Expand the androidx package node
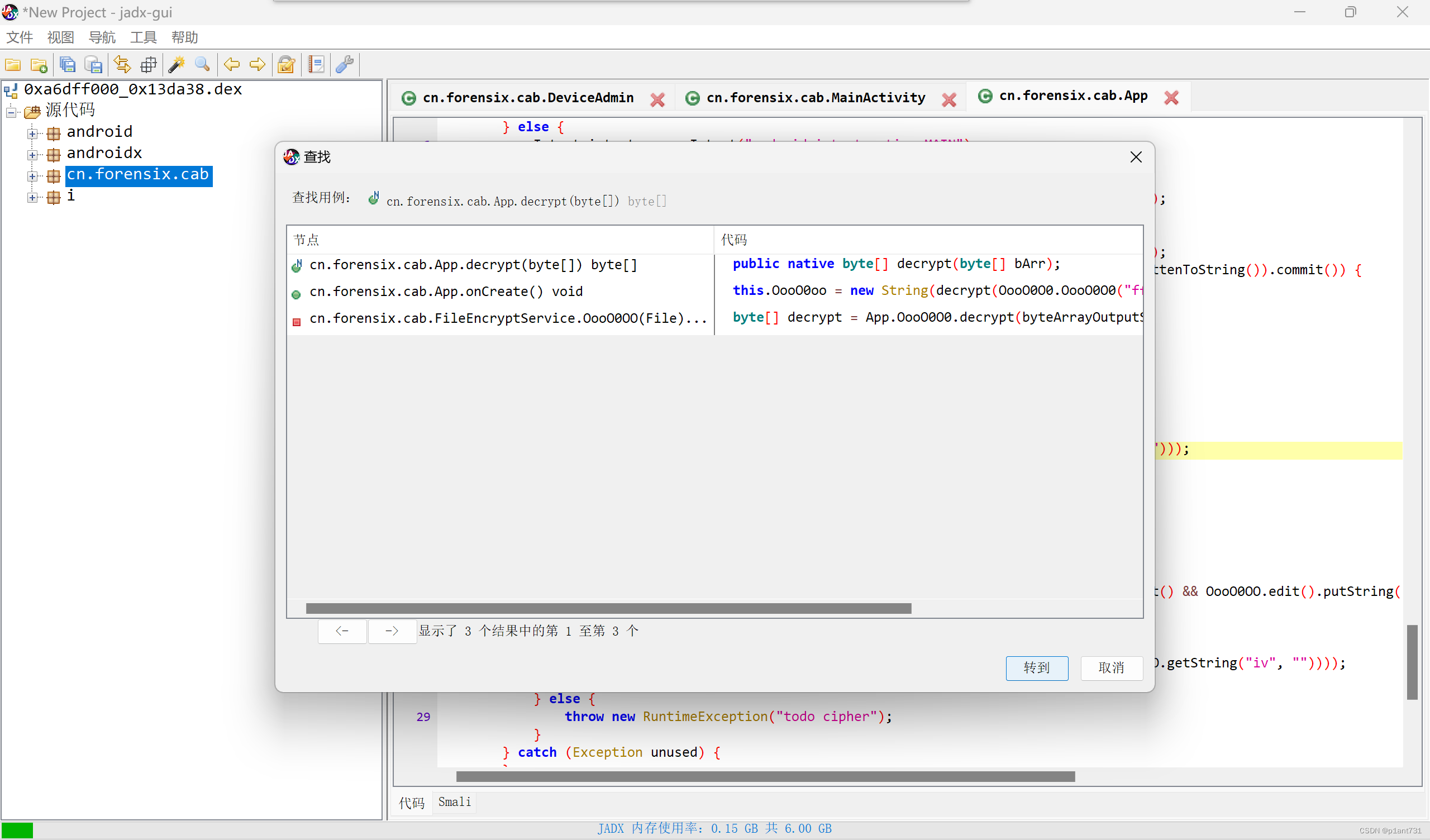Screen dimensions: 1430x840 coord(32,155)
